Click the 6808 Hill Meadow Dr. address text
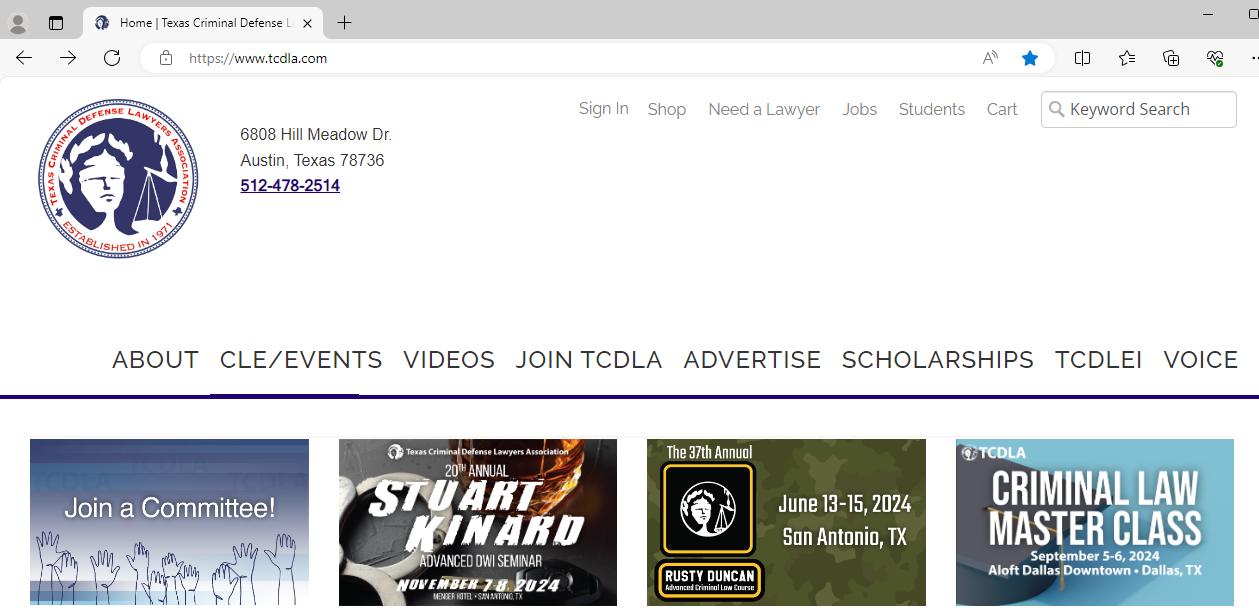This screenshot has width=1259, height=611. tap(316, 134)
